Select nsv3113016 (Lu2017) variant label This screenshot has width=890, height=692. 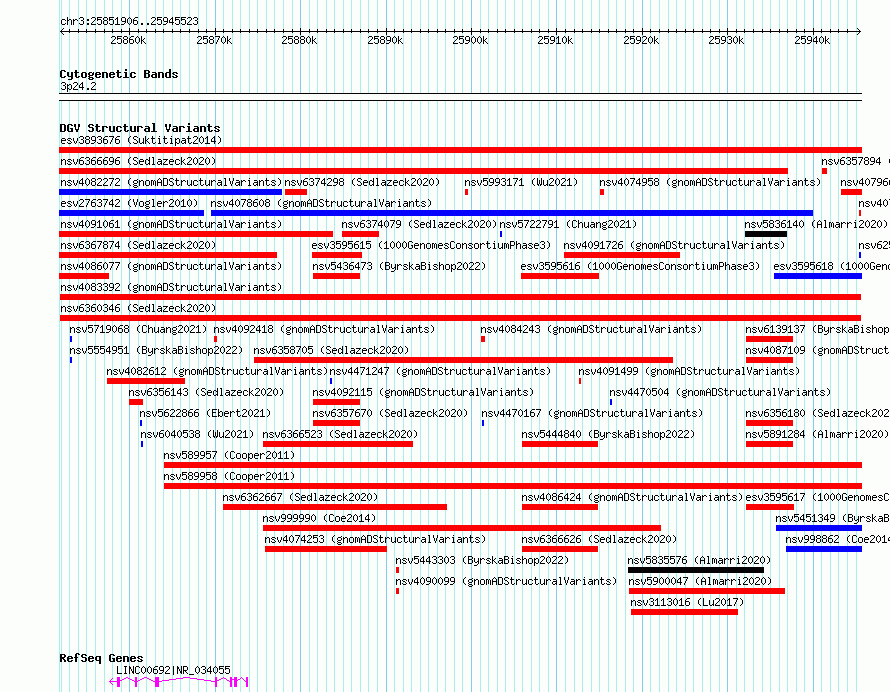[687, 602]
